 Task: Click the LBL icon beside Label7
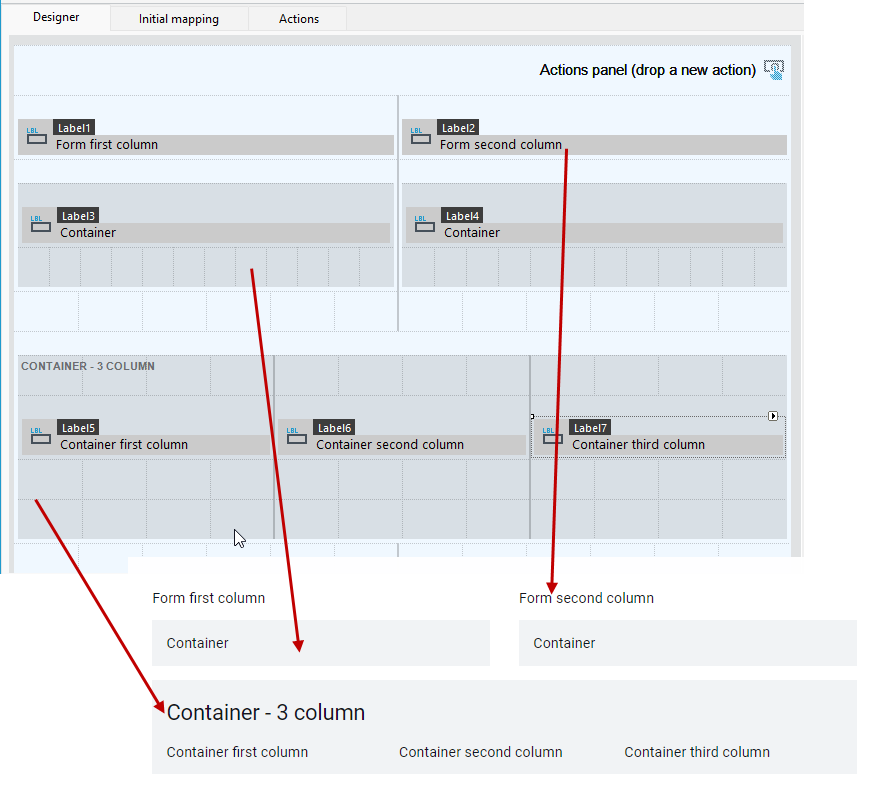click(x=553, y=436)
